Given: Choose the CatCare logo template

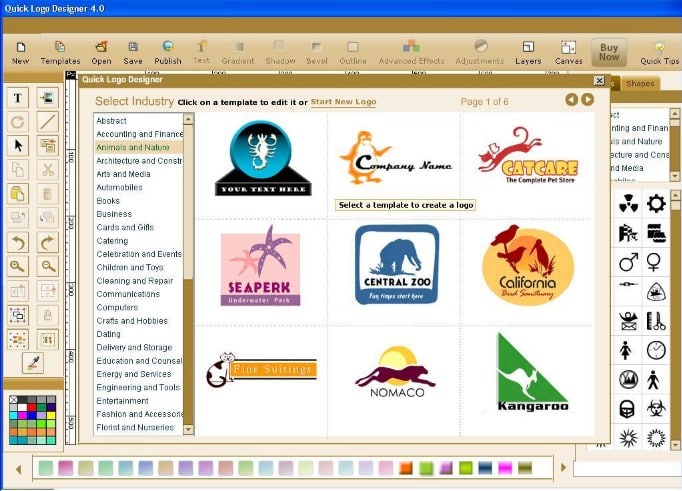Looking at the screenshot, I should [528, 155].
